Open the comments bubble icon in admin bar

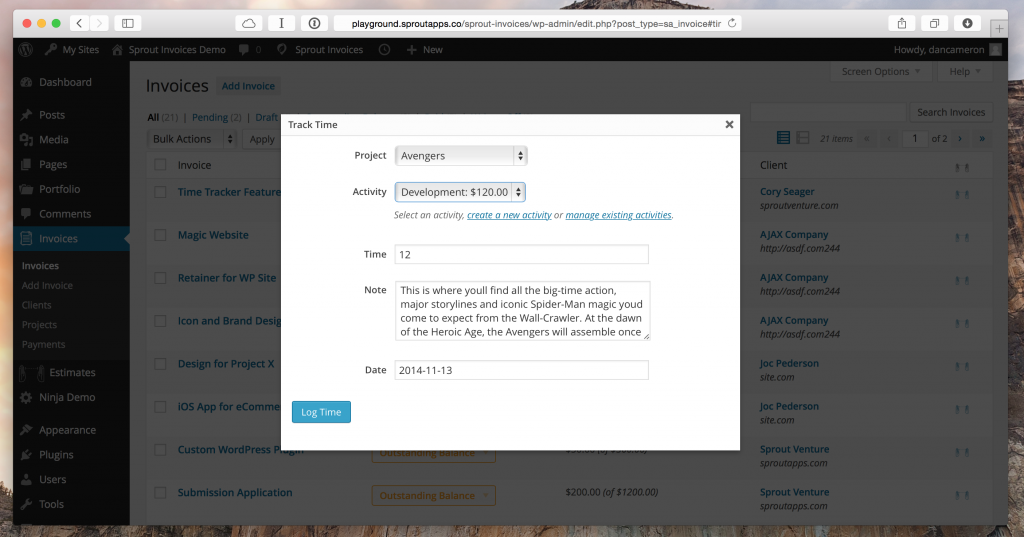(x=244, y=50)
